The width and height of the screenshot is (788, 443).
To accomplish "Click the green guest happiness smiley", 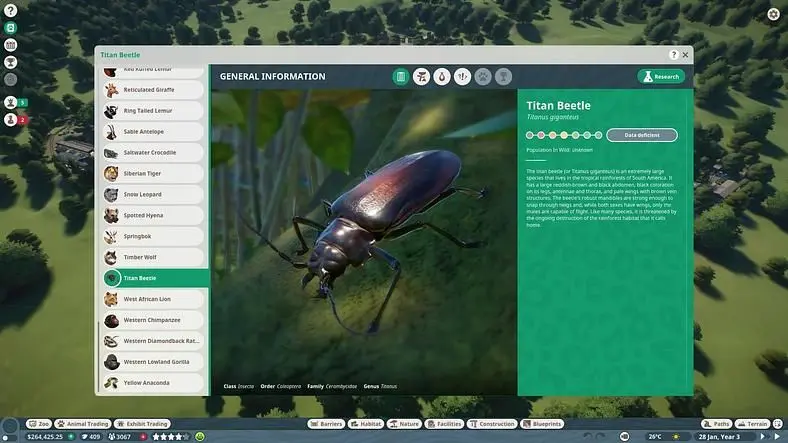I will pos(200,437).
